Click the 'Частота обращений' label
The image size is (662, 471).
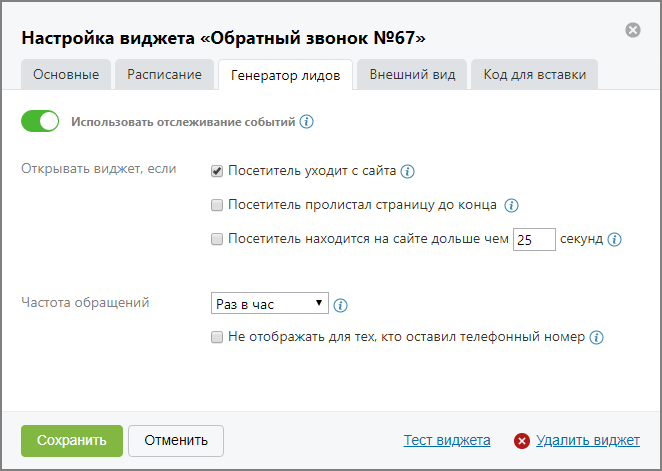pyautogui.click(x=85, y=303)
